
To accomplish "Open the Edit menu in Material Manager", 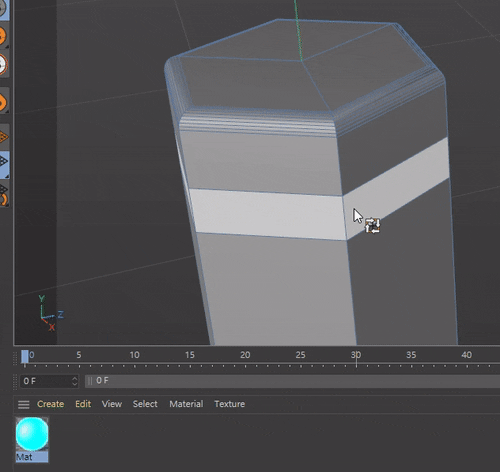I will [83, 404].
